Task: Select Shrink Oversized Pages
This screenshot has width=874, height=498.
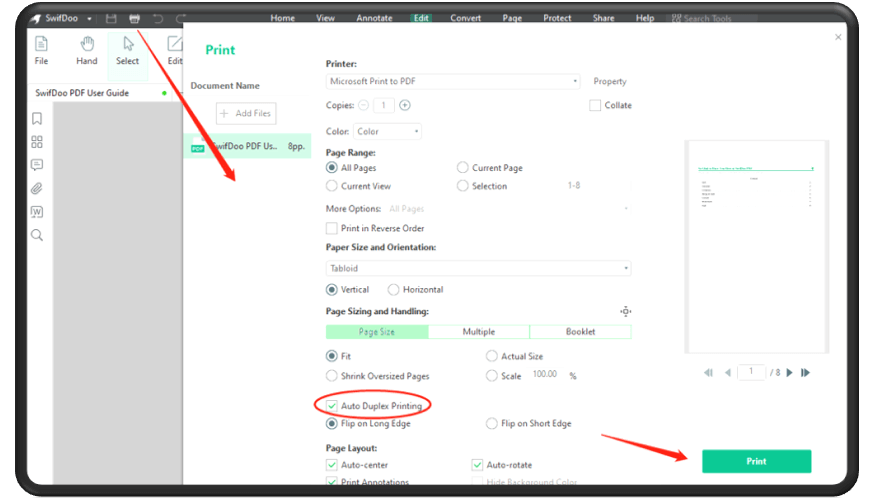Action: click(x=332, y=376)
